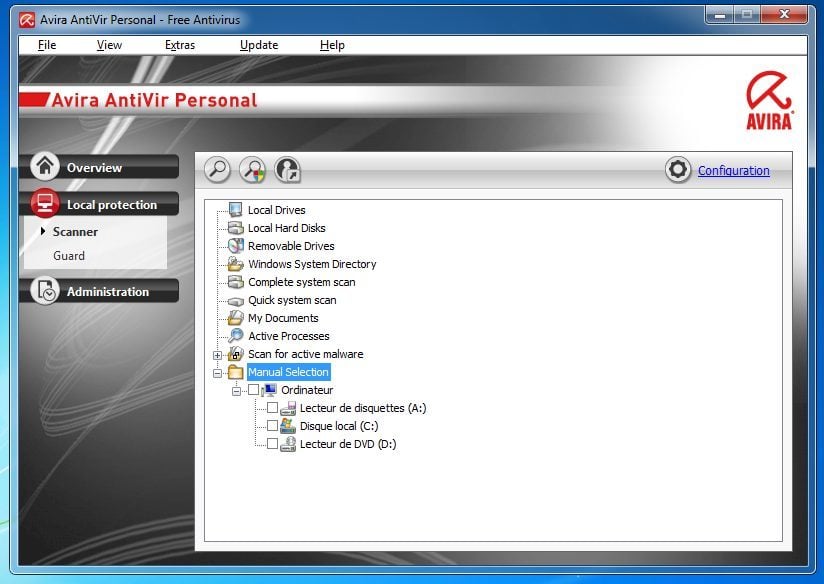824x584 pixels.
Task: Click the Avira red umbrella logo
Action: pyautogui.click(x=768, y=100)
